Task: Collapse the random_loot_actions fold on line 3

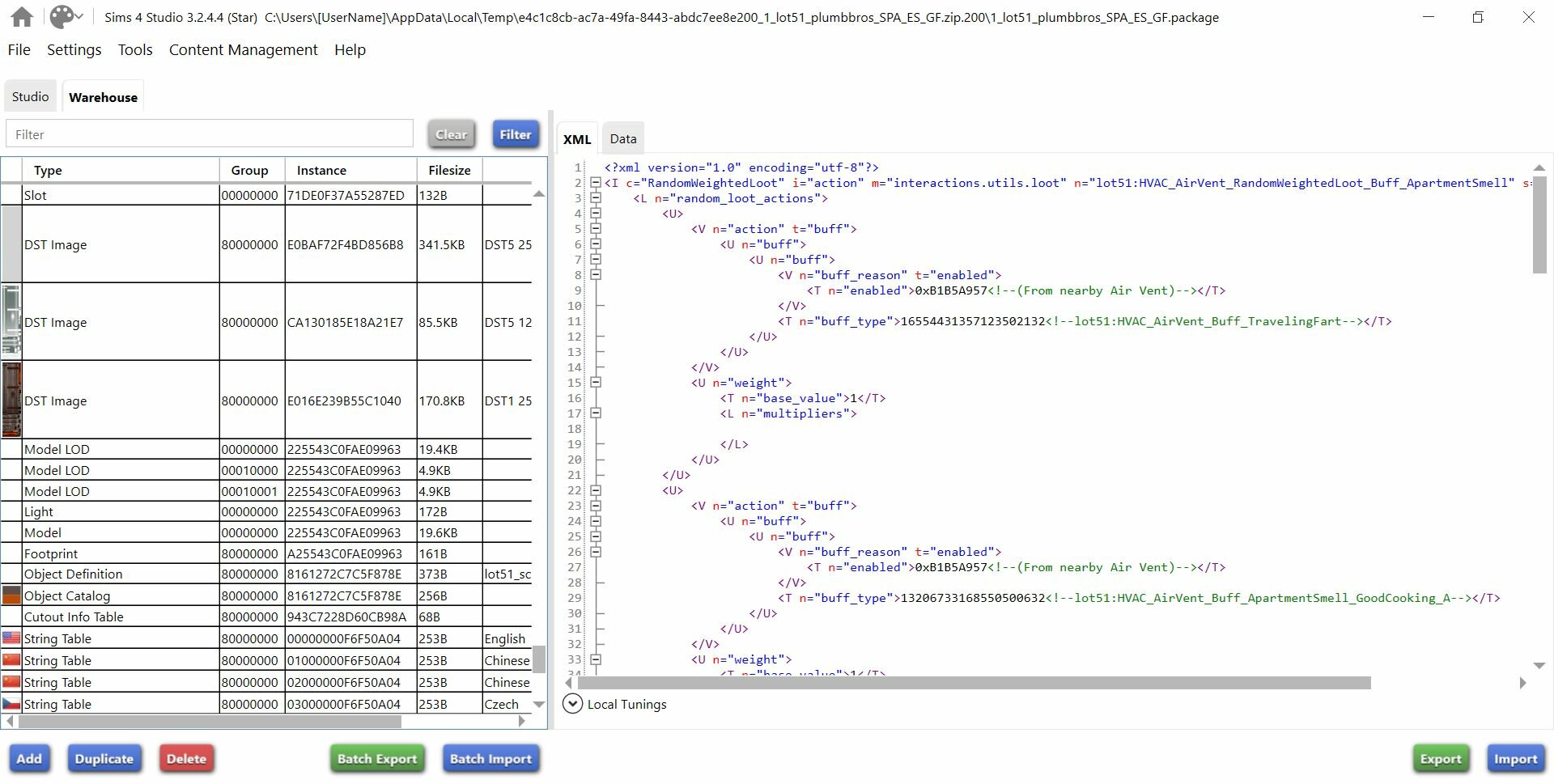Action: (596, 198)
